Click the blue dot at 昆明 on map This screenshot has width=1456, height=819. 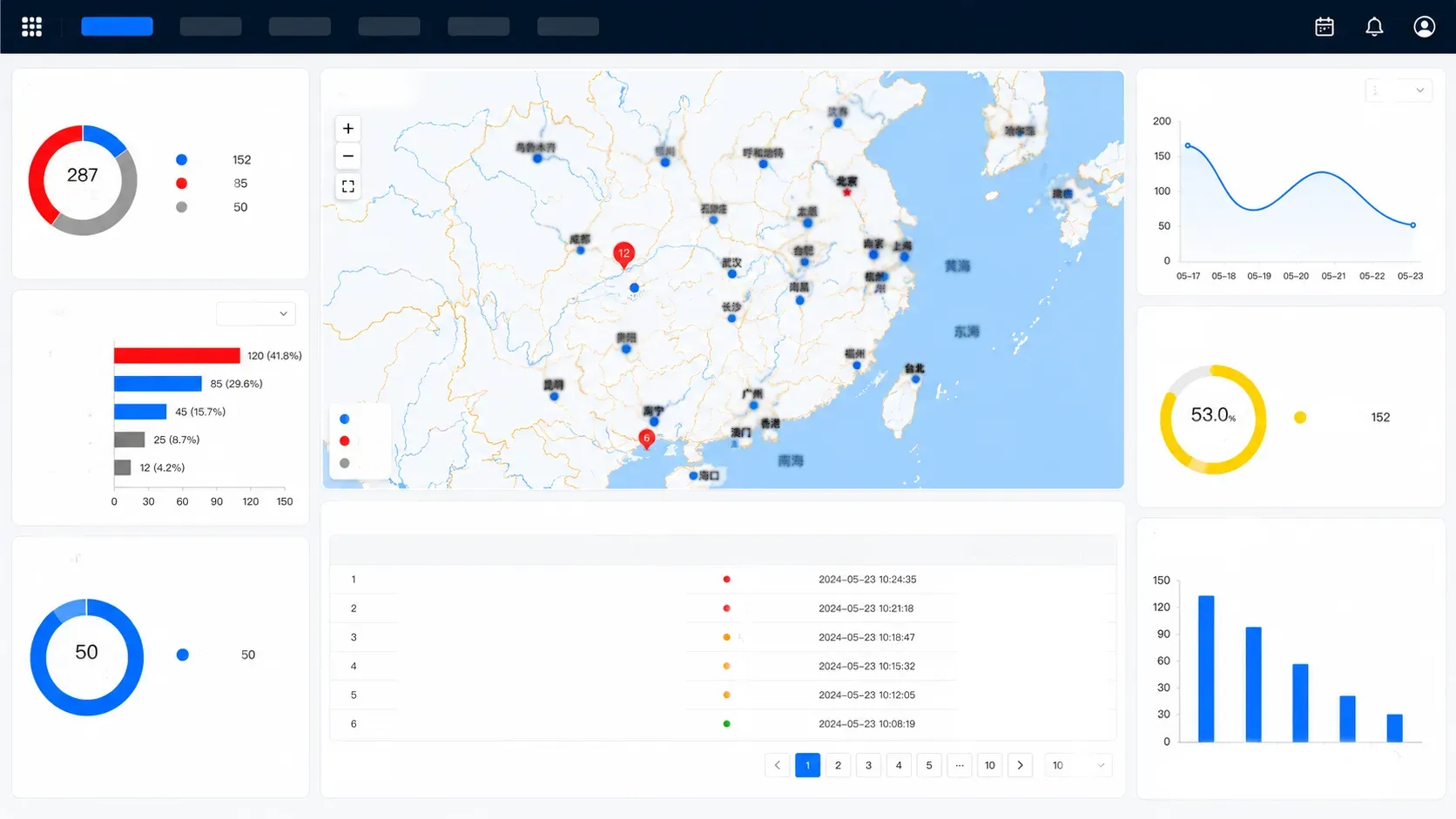[554, 397]
